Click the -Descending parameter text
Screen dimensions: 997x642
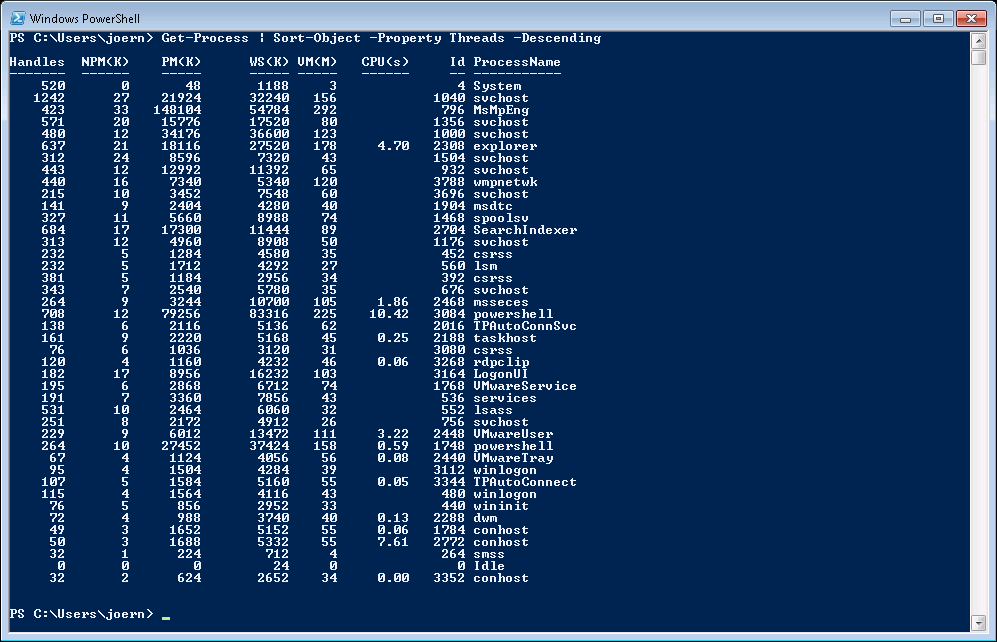(x=557, y=38)
